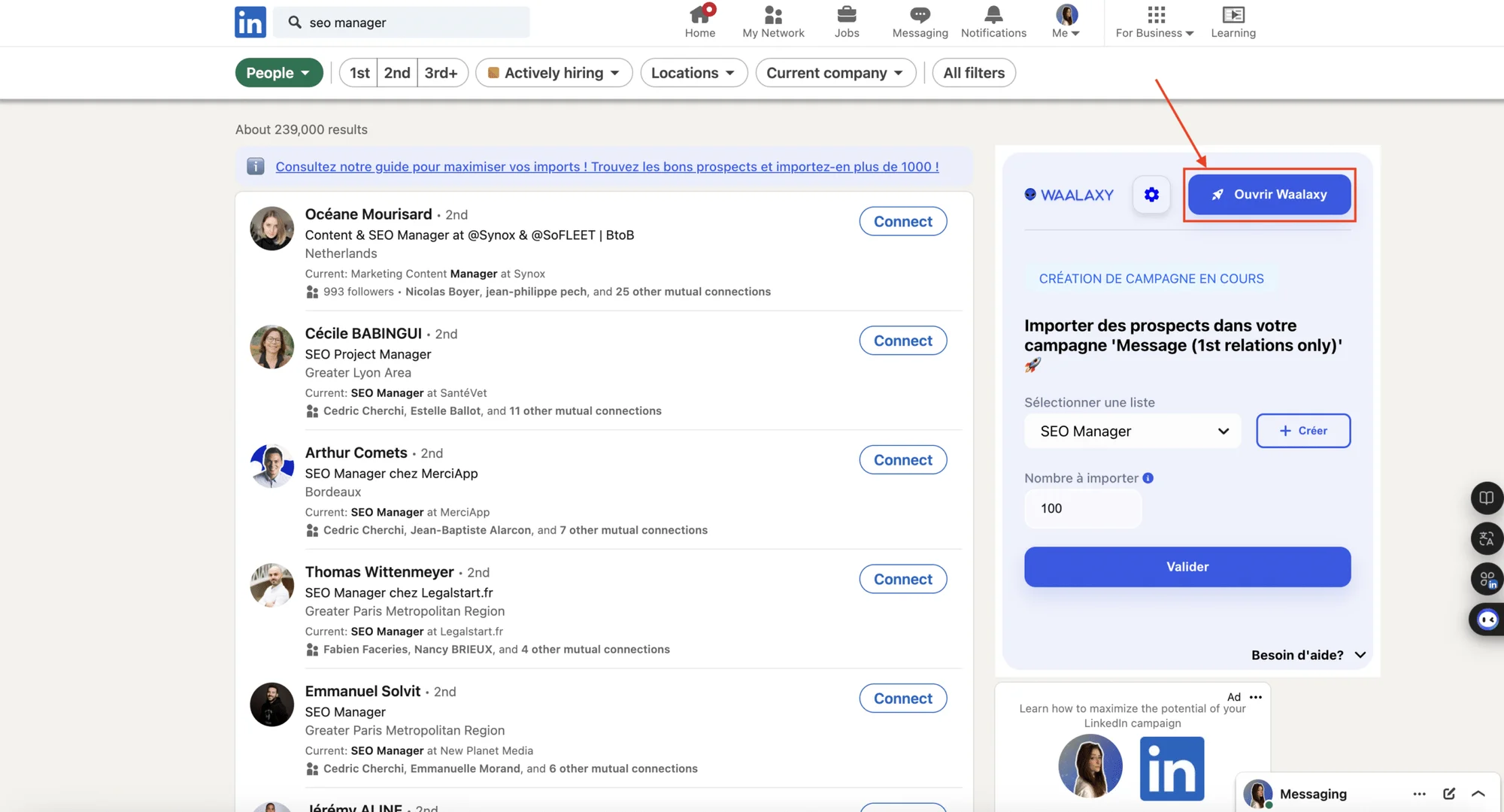This screenshot has height=812, width=1504.
Task: Connect with Thomas Wittenmeyer
Action: 903,579
